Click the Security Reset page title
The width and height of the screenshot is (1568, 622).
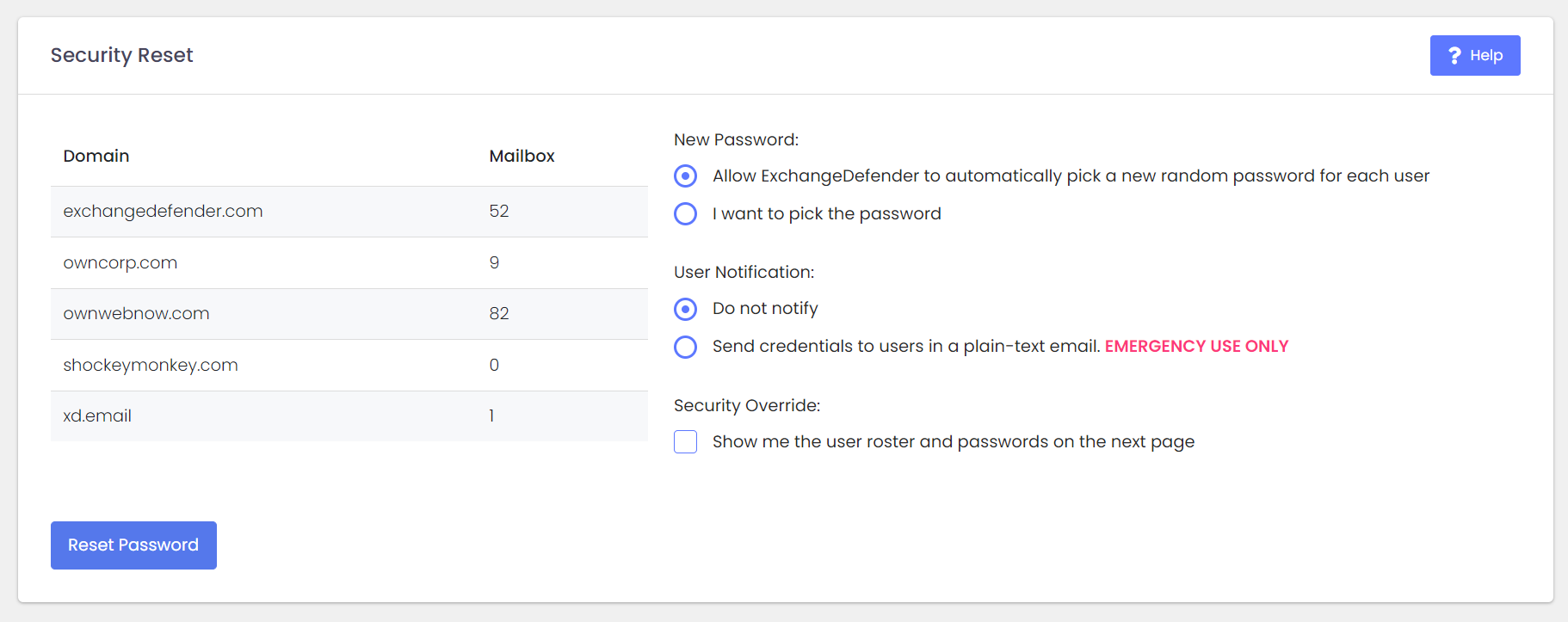coord(121,56)
